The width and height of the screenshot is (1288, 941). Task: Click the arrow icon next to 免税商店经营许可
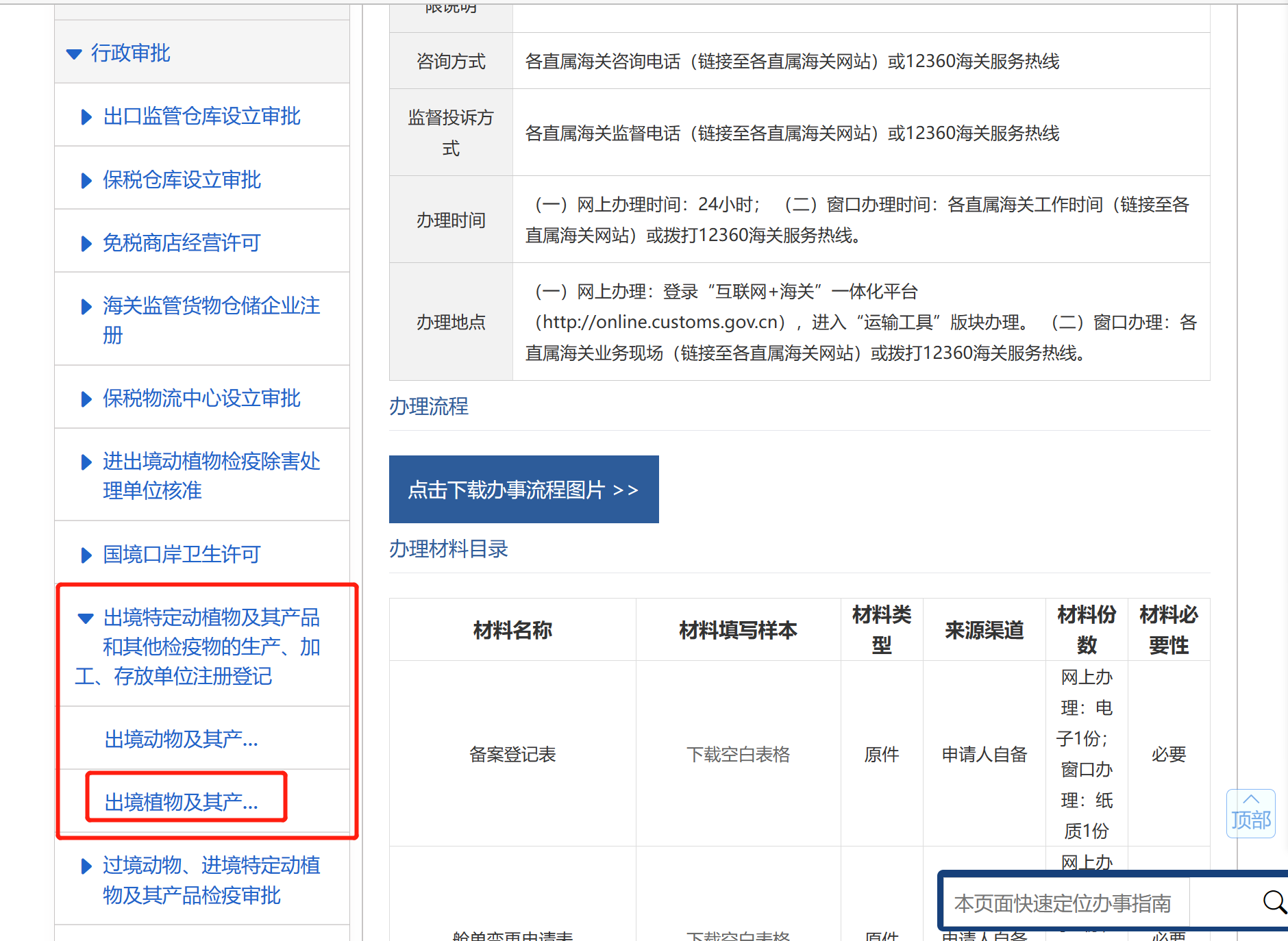86,244
